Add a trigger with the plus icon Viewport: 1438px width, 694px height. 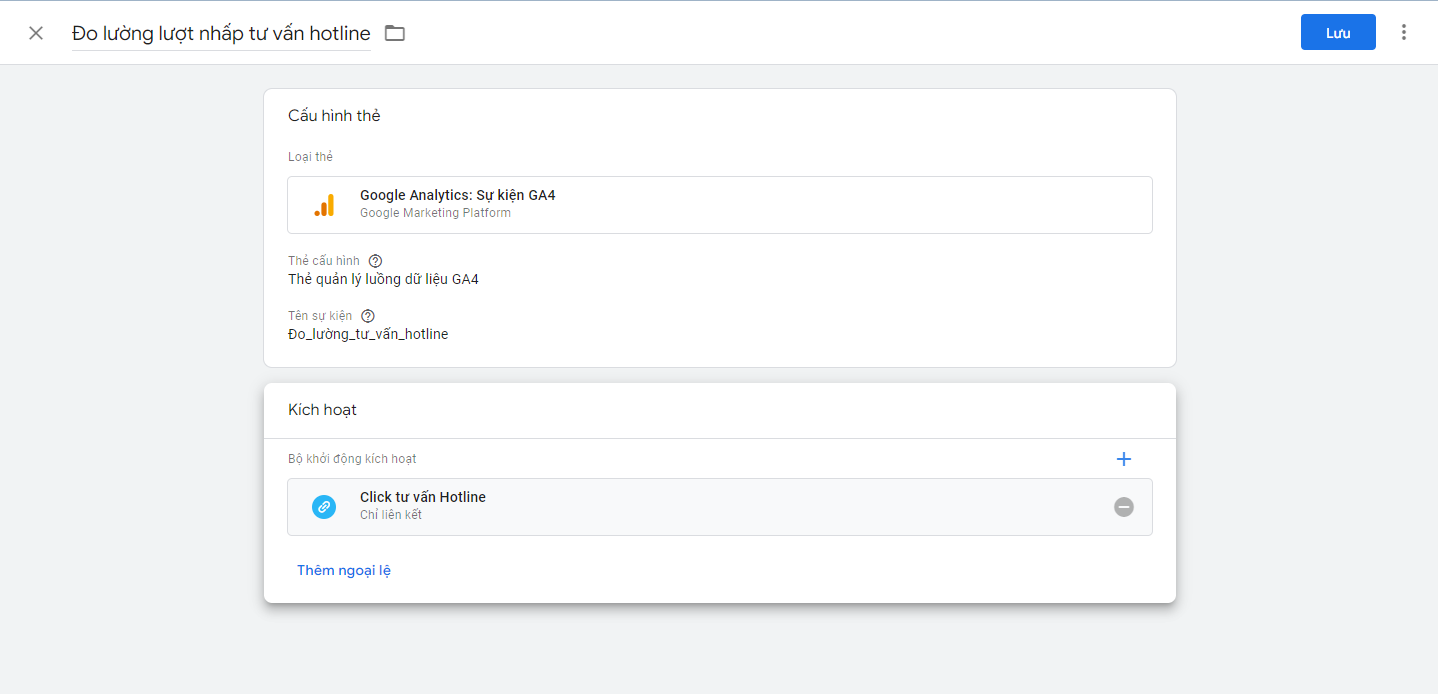pos(1124,459)
